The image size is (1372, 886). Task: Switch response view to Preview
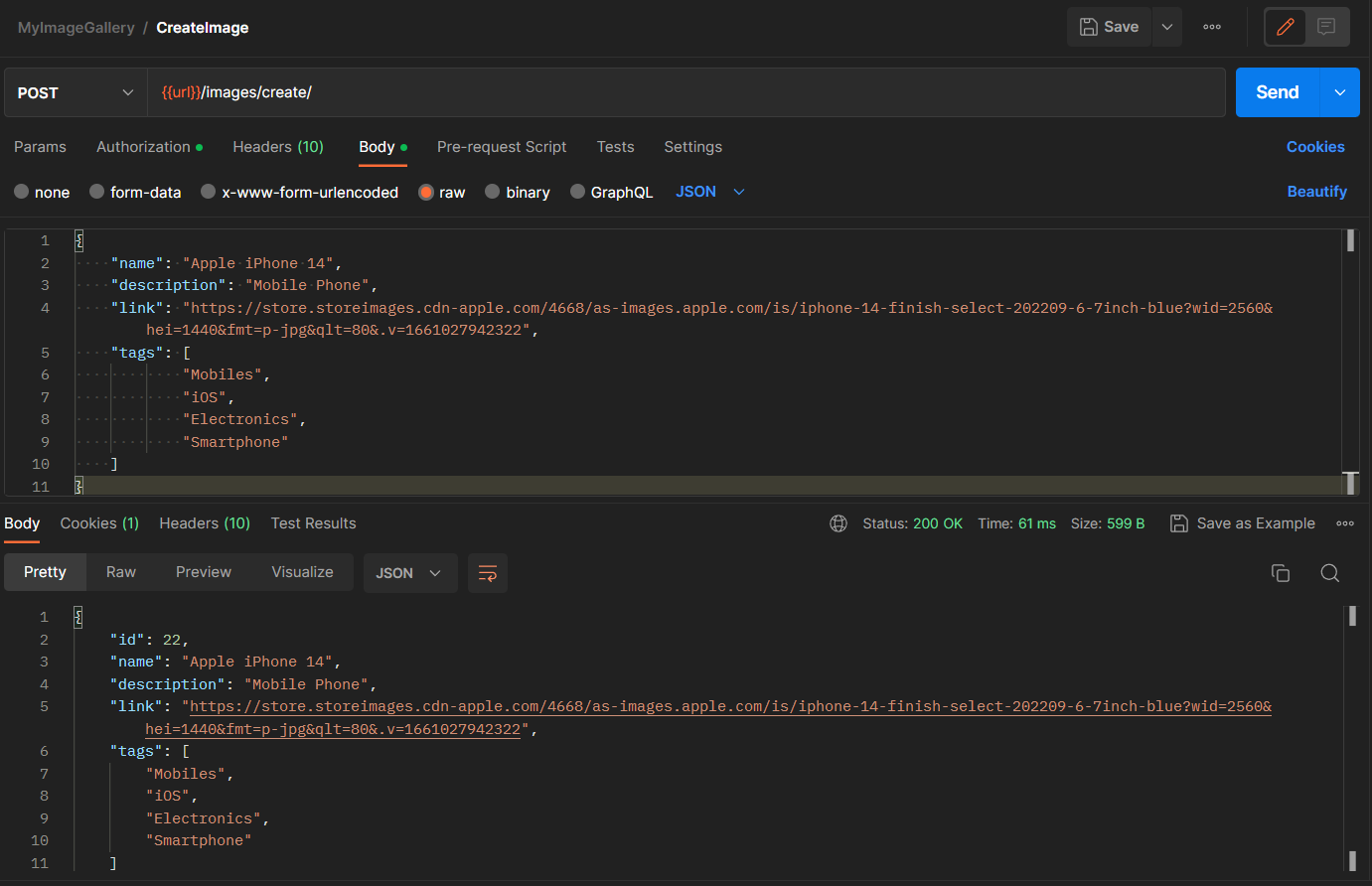point(204,572)
